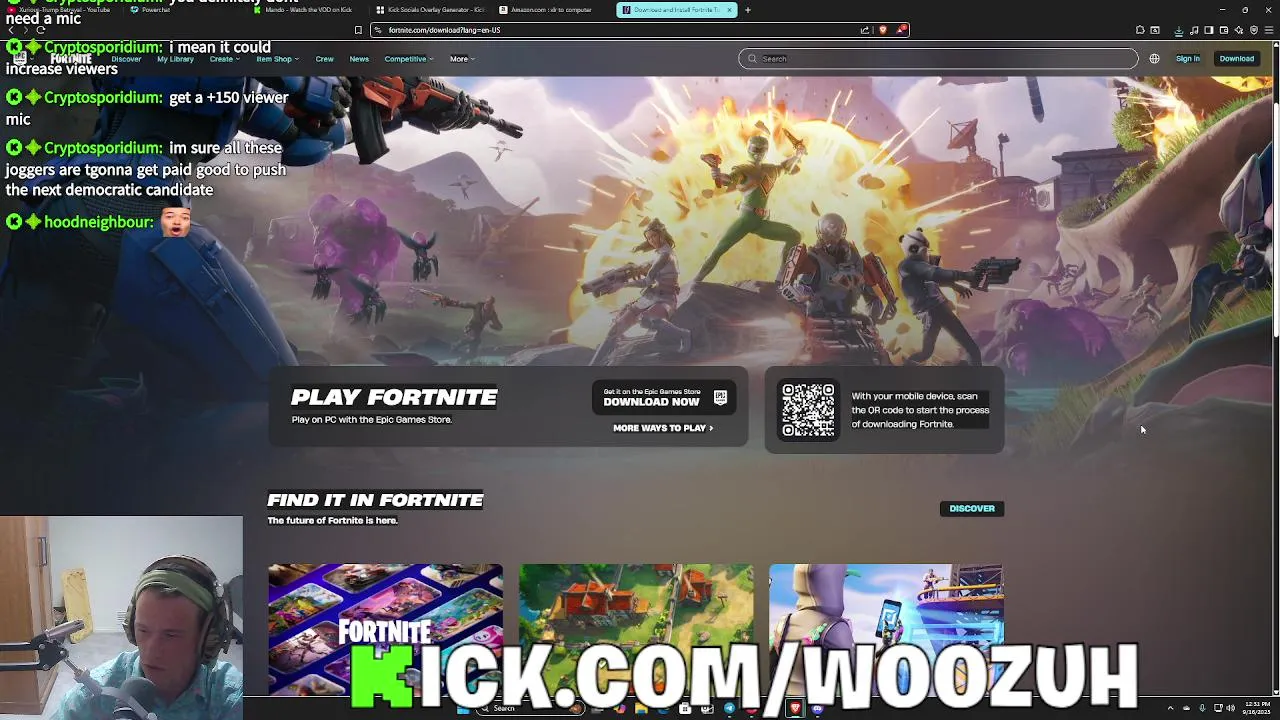Open the browser downloads arrow icon
Image resolution: width=1280 pixels, height=720 pixels.
pyautogui.click(x=1179, y=30)
